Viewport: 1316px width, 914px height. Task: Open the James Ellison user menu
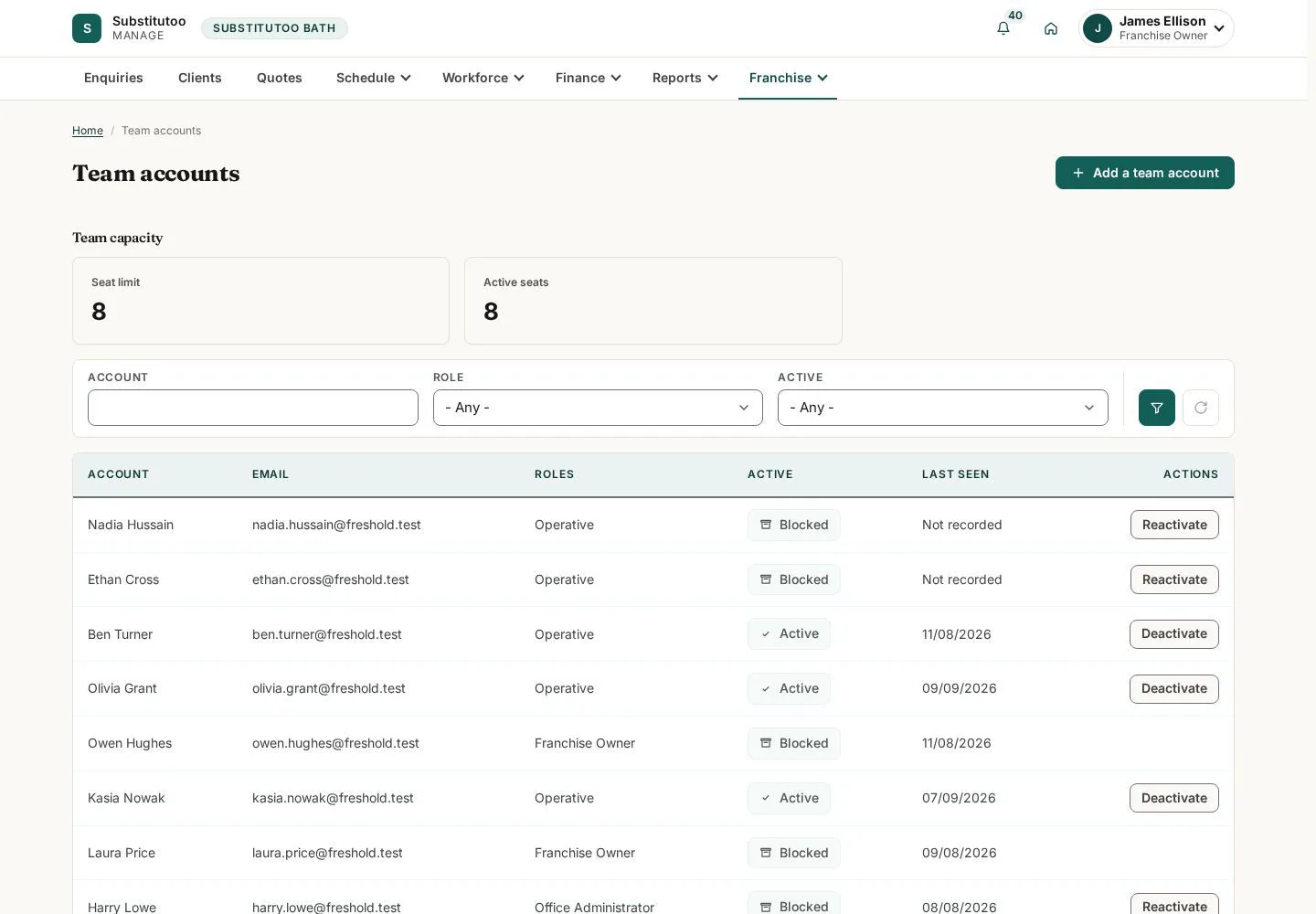click(1156, 28)
